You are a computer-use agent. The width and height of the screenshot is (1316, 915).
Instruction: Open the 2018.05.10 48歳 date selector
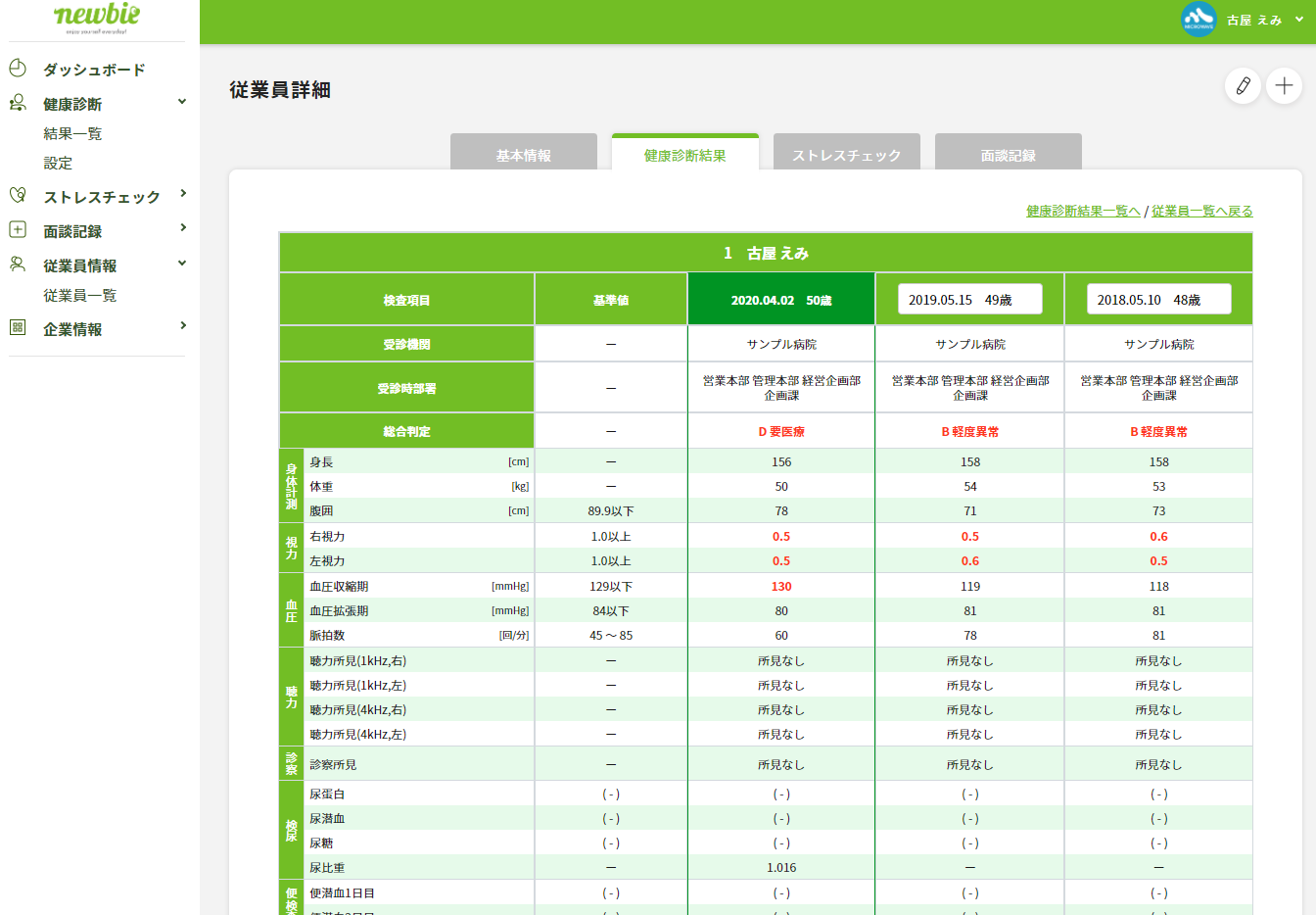1159,300
